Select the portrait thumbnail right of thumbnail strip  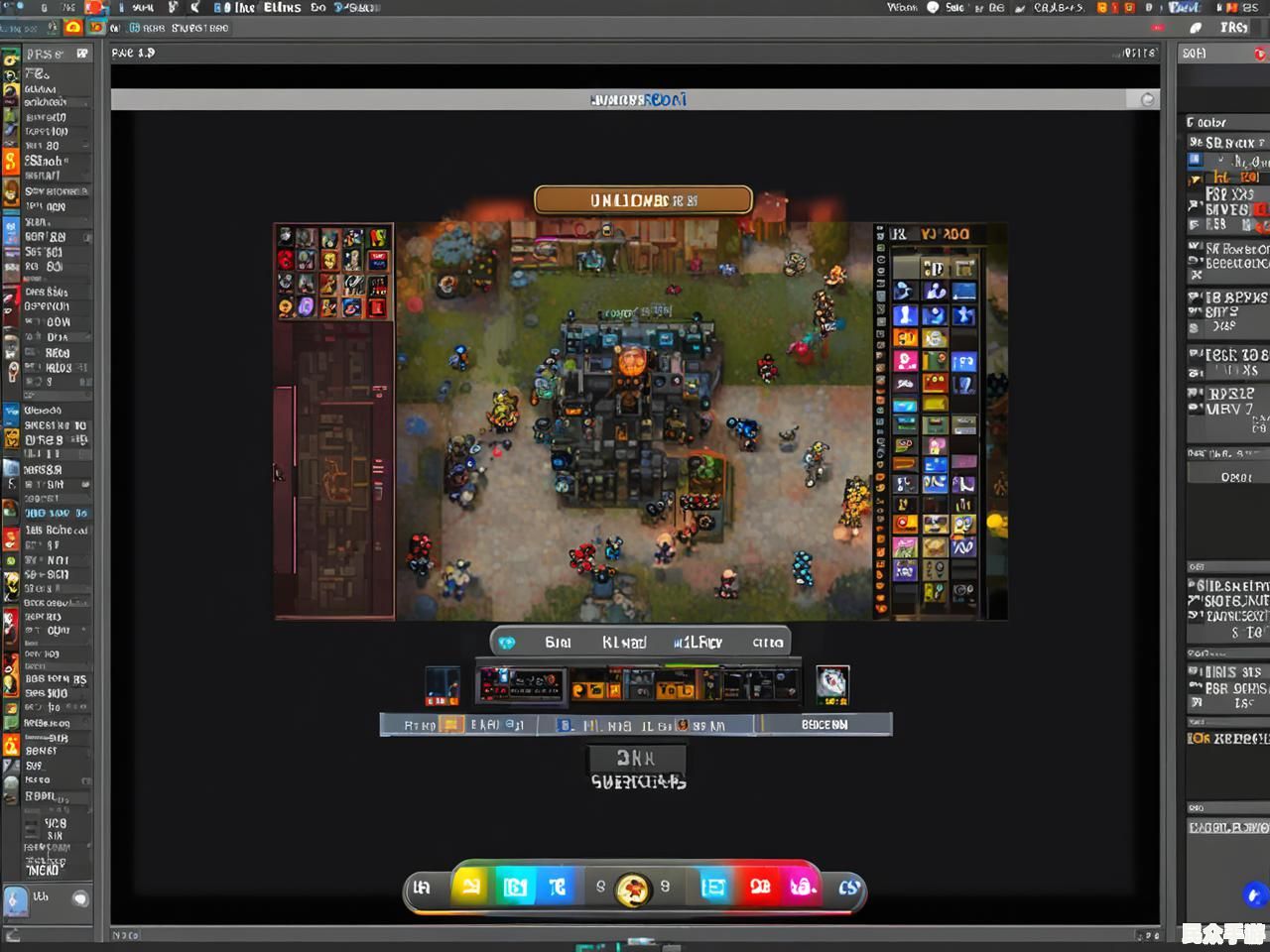click(832, 684)
